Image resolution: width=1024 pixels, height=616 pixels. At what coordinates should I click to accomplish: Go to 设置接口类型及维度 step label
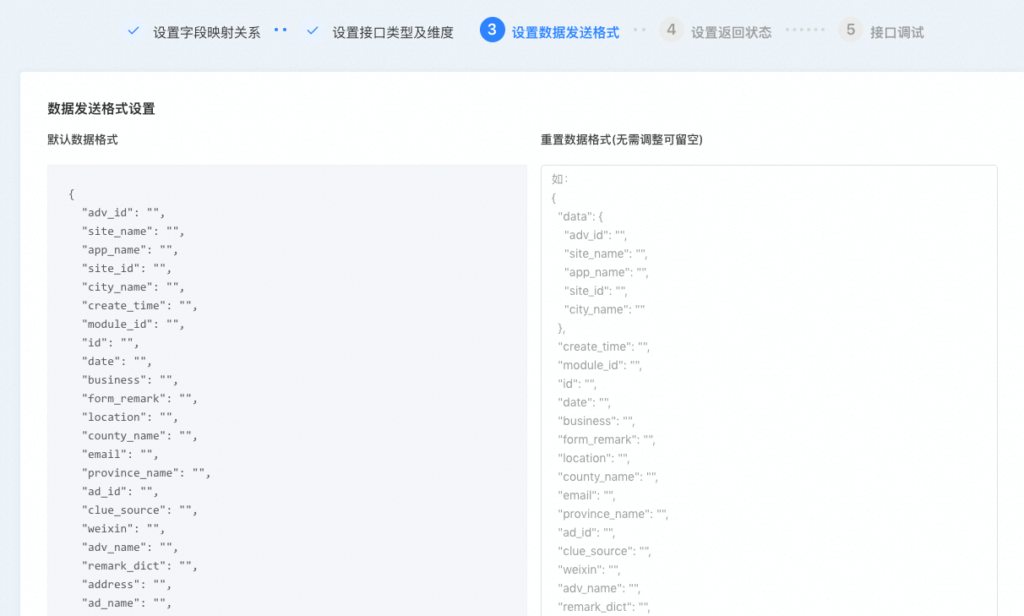393,32
